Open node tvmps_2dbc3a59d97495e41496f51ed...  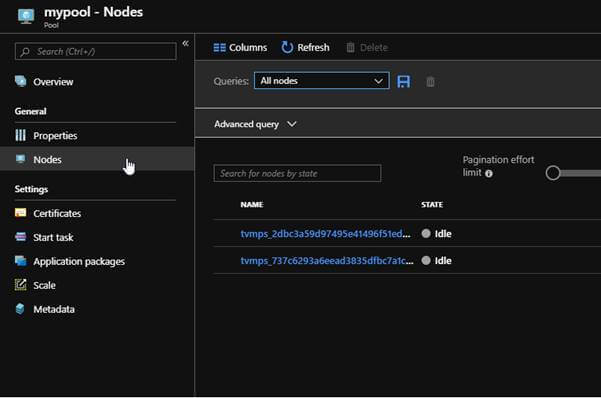tap(325, 234)
